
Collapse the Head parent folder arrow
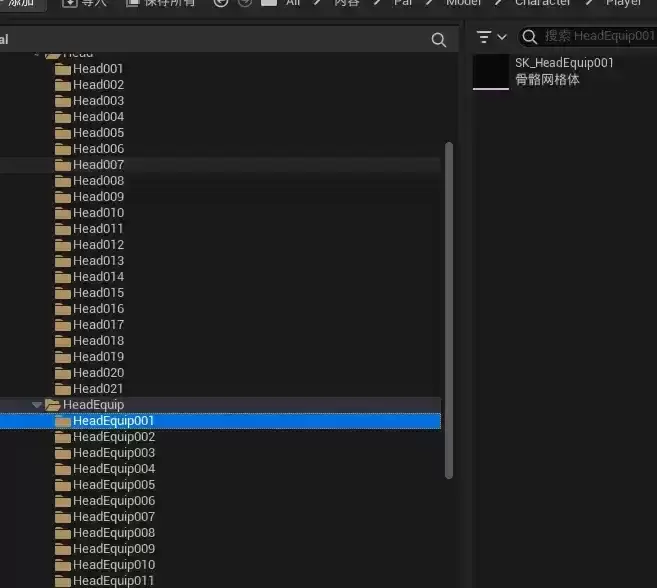point(37,54)
